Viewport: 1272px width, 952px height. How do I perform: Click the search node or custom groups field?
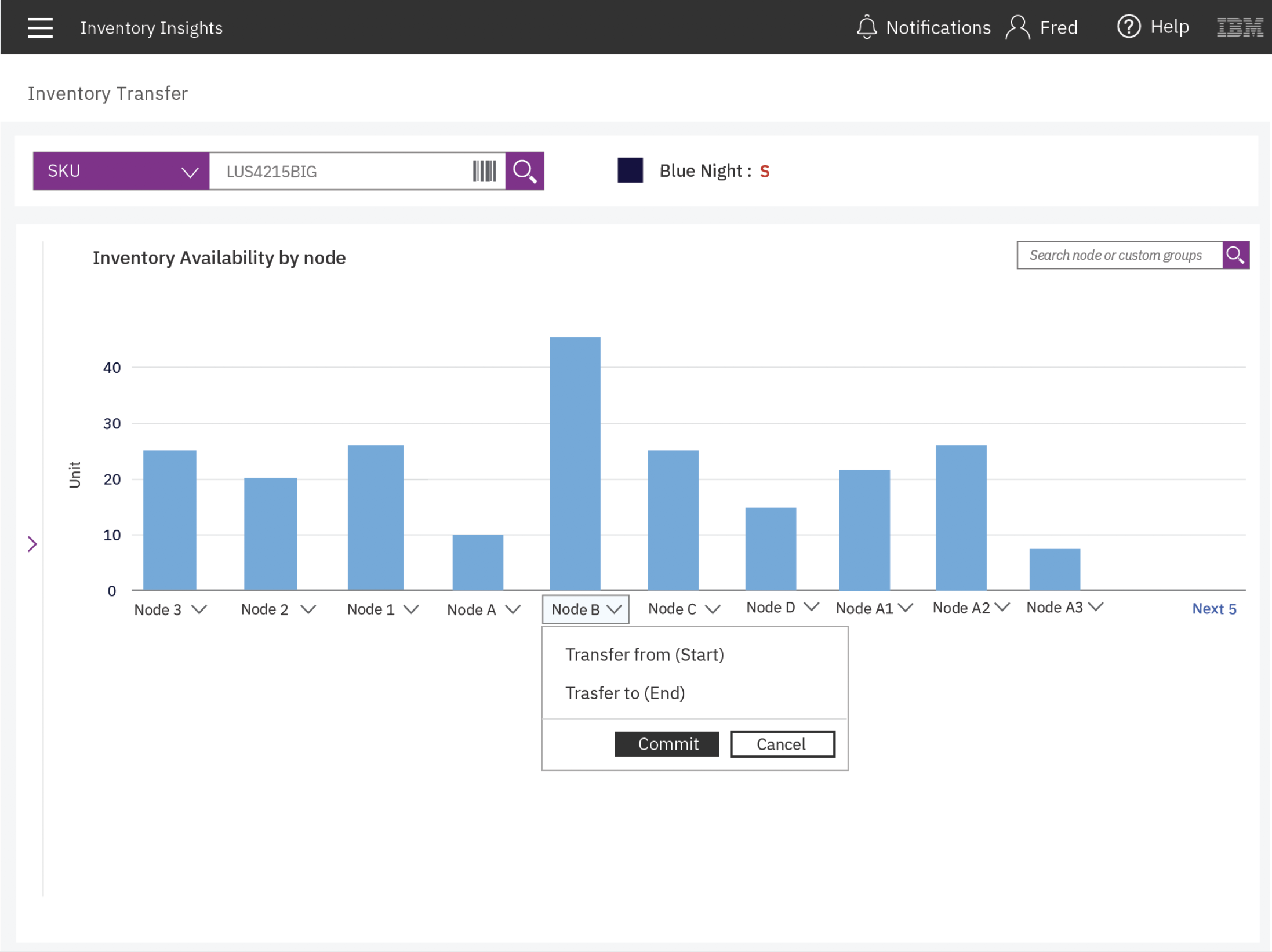(1119, 255)
